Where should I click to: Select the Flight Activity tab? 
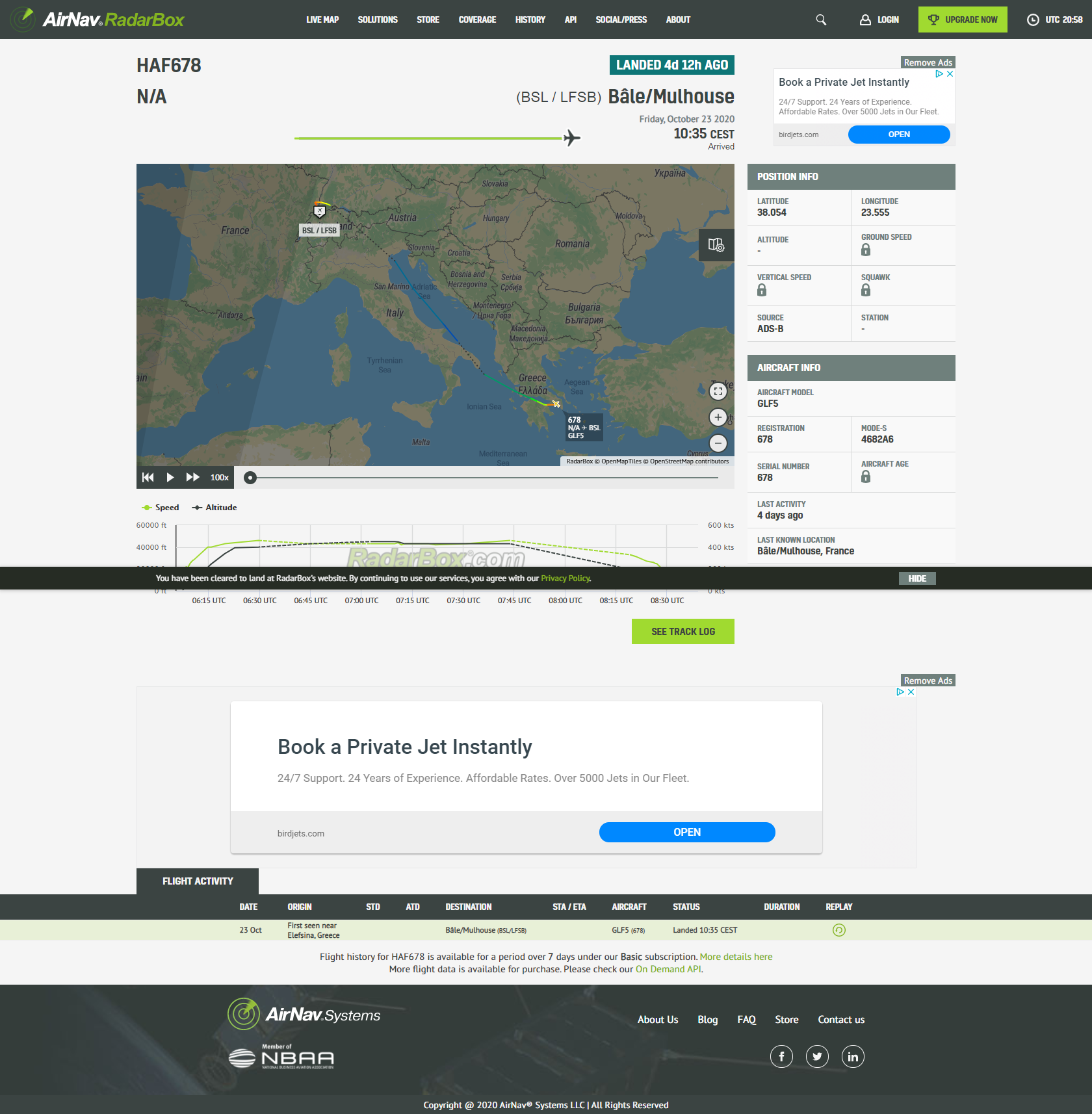pyautogui.click(x=198, y=881)
